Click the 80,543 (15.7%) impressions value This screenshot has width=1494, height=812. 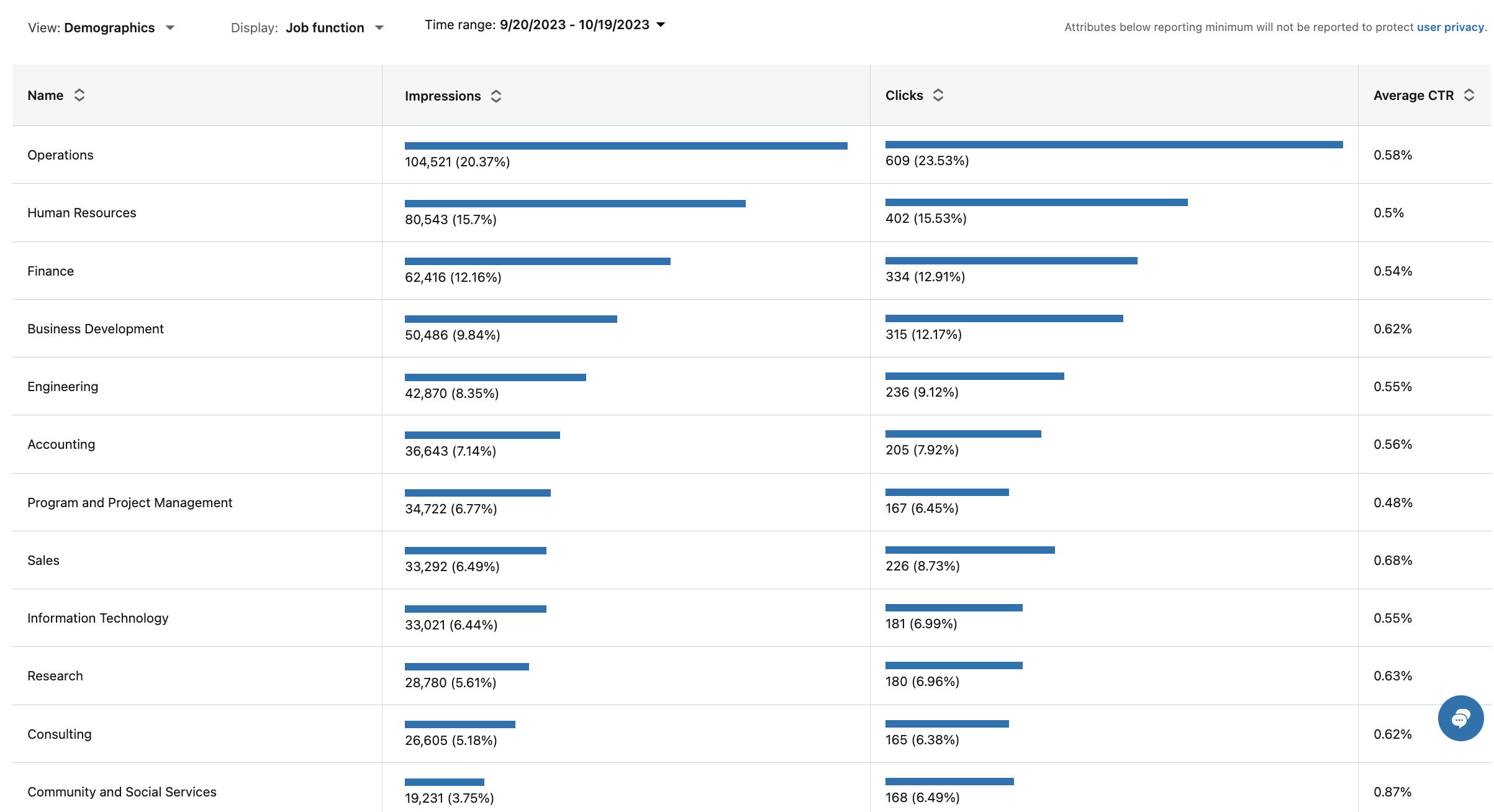[x=451, y=220]
